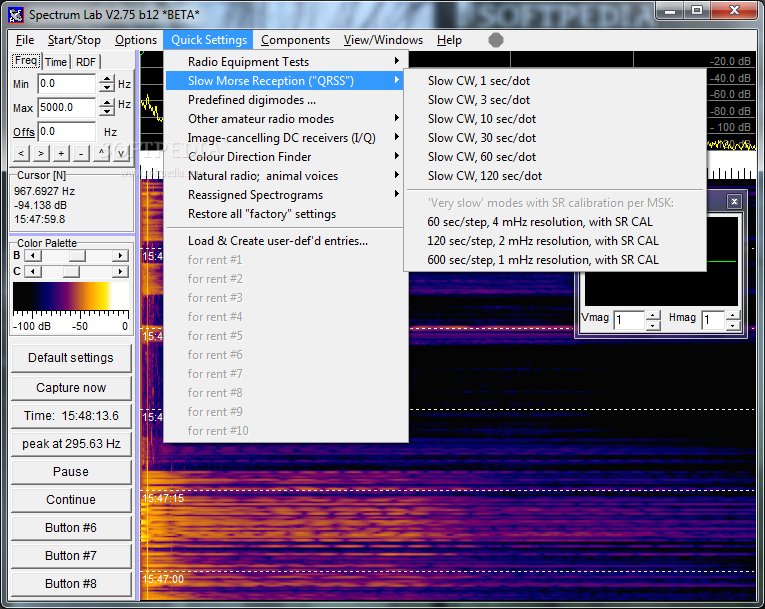765x609 pixels.
Task: Click brightness B slider thumb
Action: point(77,256)
